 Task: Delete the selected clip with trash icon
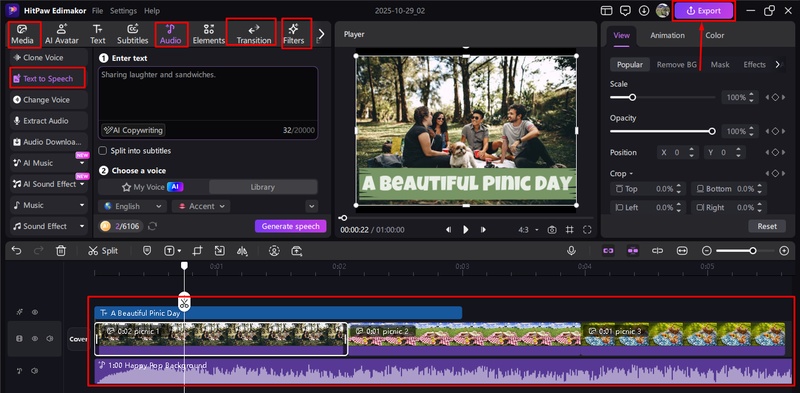[61, 251]
